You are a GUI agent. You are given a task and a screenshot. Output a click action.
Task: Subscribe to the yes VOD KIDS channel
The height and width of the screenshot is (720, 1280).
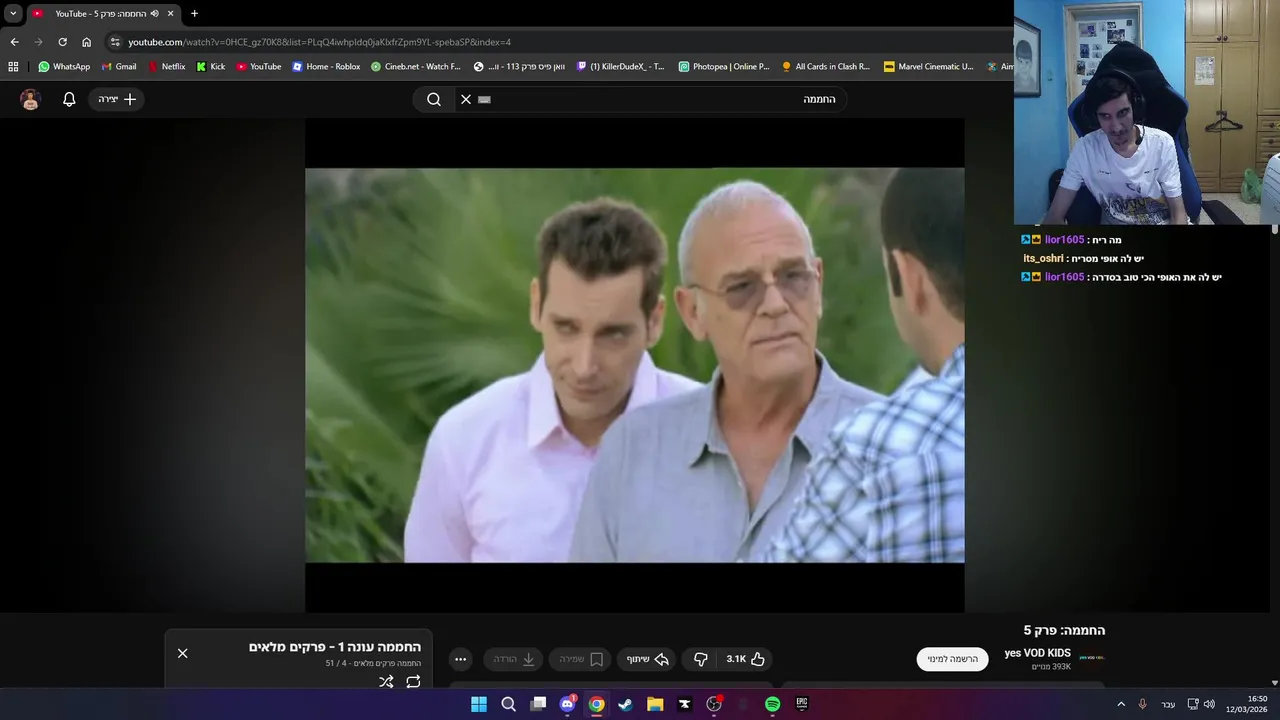[952, 659]
